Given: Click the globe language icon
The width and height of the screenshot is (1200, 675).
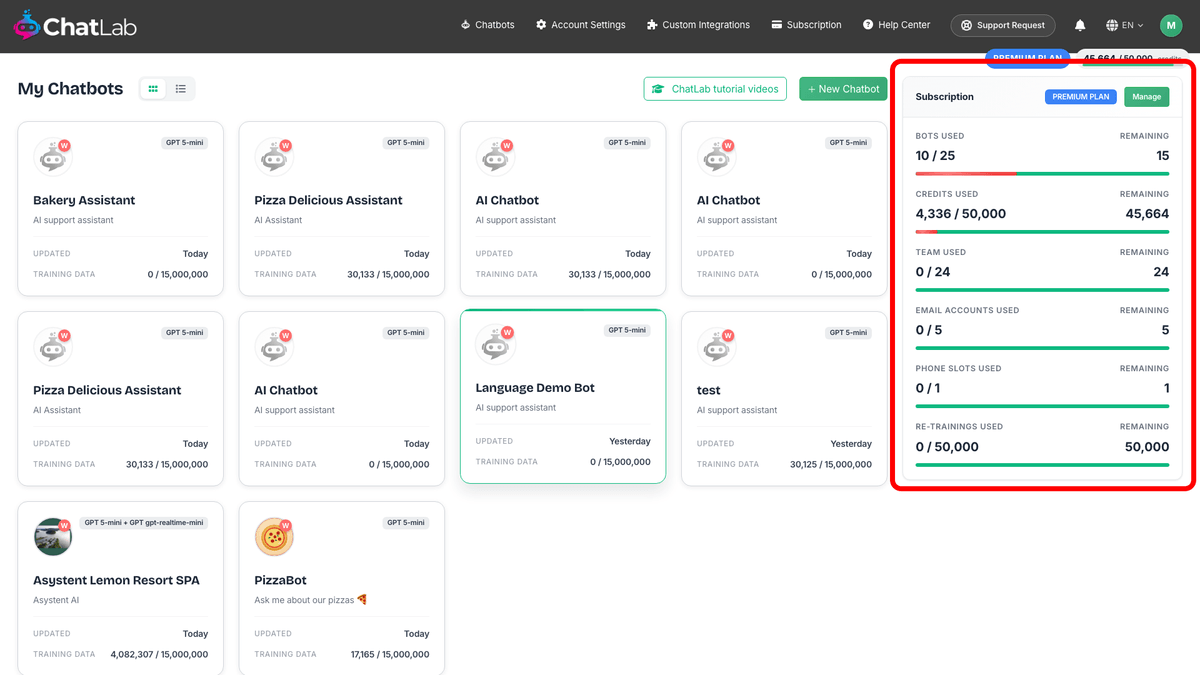Looking at the screenshot, I should tap(1112, 25).
